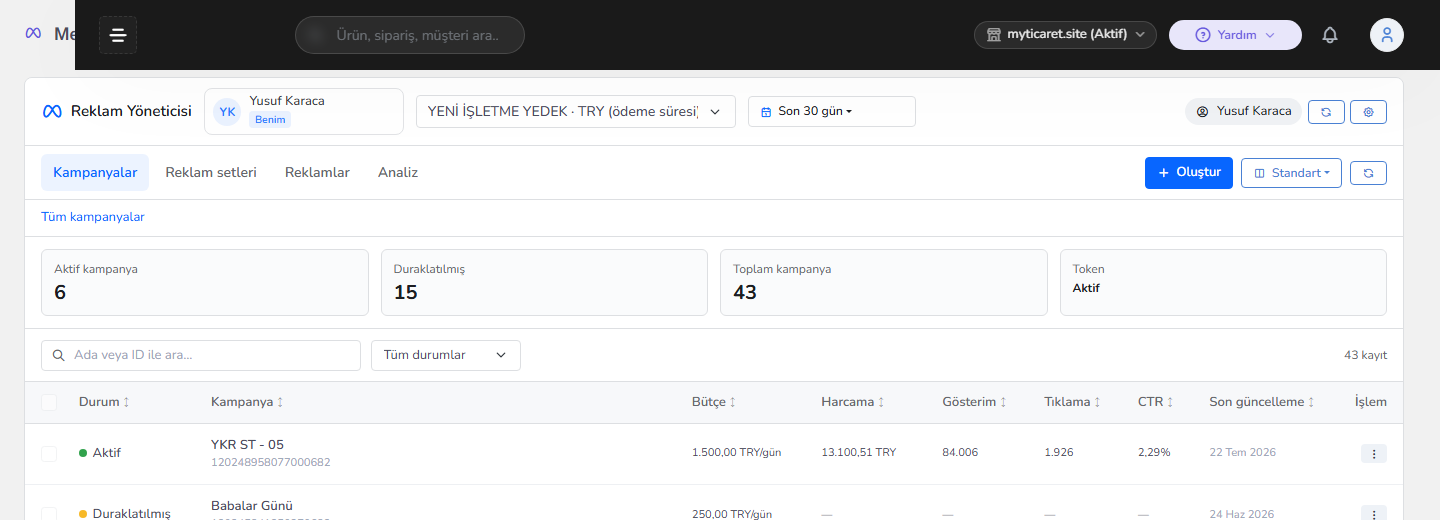Click the 22 Tem 2026 update date
The width and height of the screenshot is (1440, 520).
click(1243, 453)
